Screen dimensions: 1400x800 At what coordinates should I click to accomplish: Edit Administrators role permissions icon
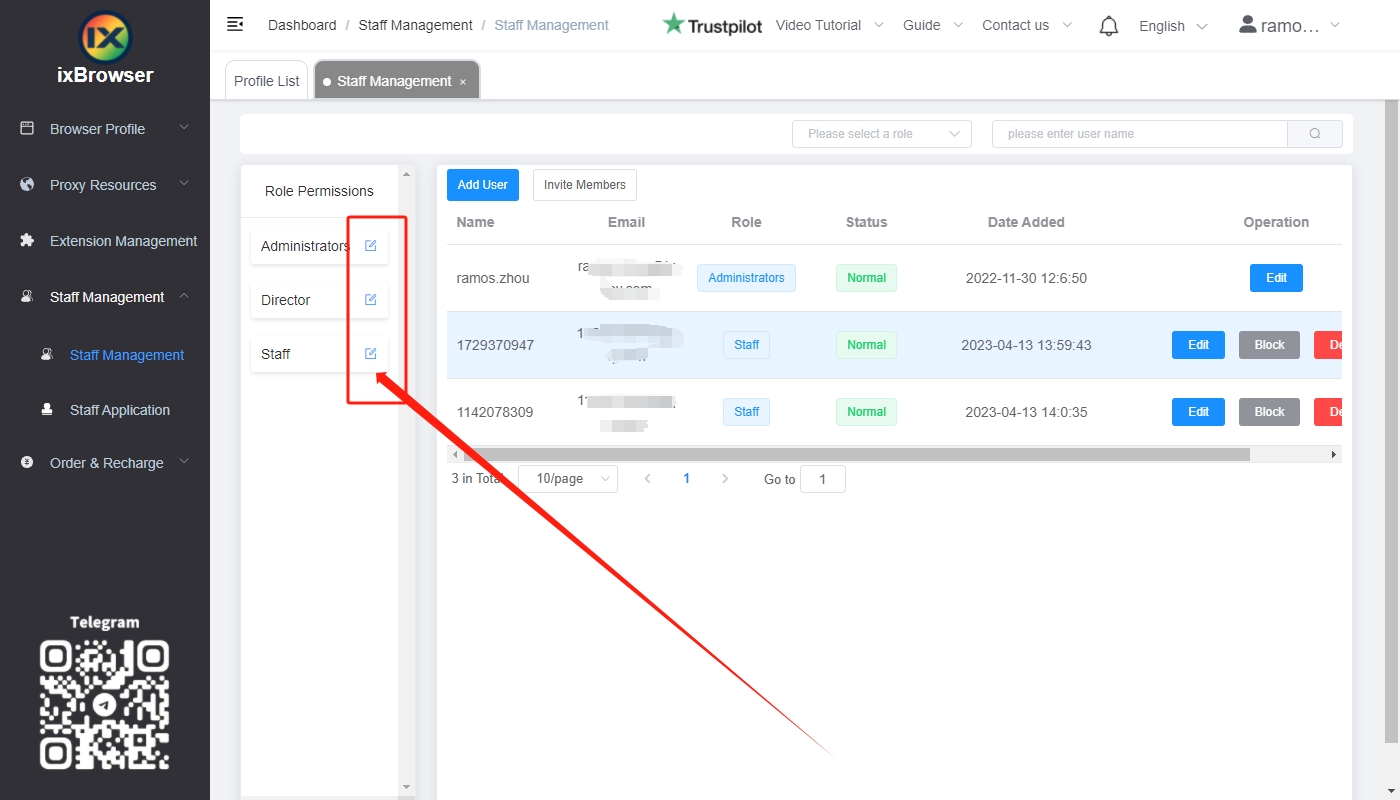pos(370,246)
